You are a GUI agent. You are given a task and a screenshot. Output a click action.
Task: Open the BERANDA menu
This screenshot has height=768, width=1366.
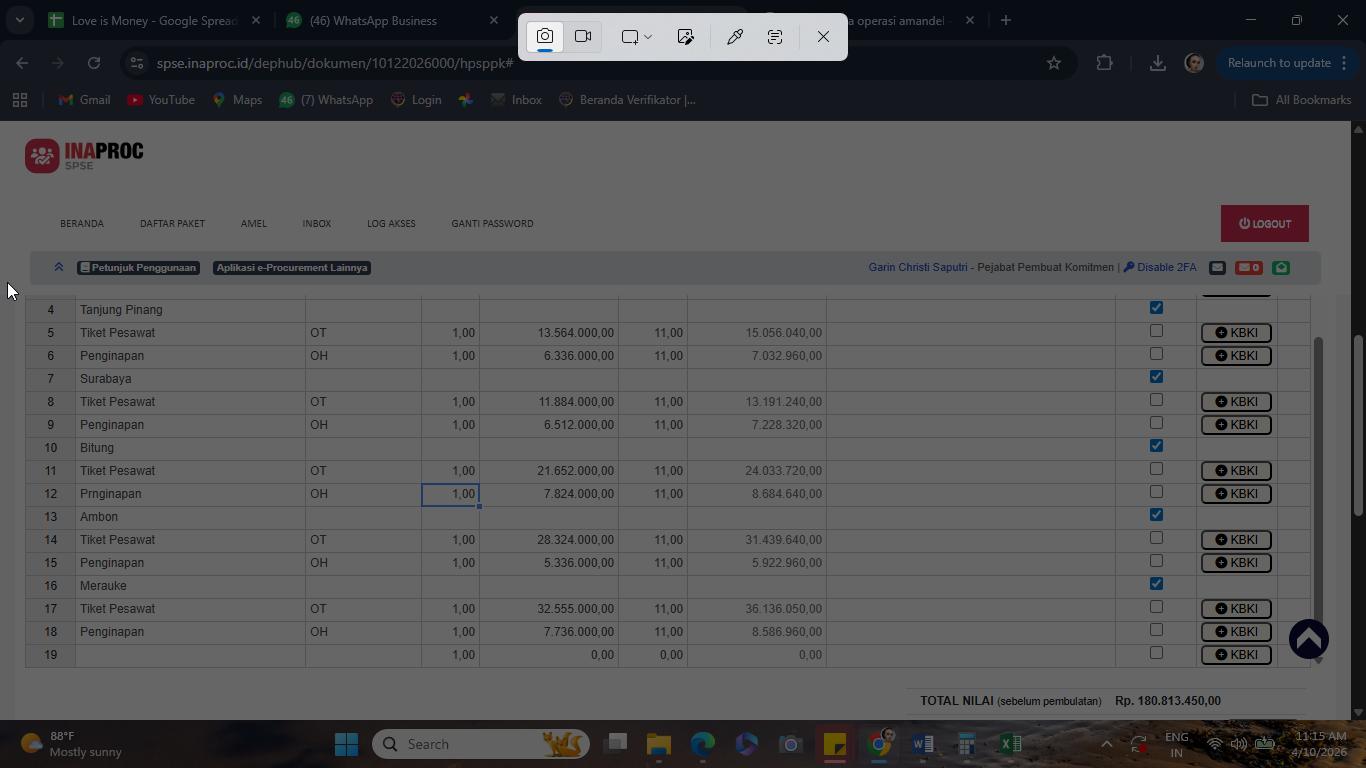[82, 224]
